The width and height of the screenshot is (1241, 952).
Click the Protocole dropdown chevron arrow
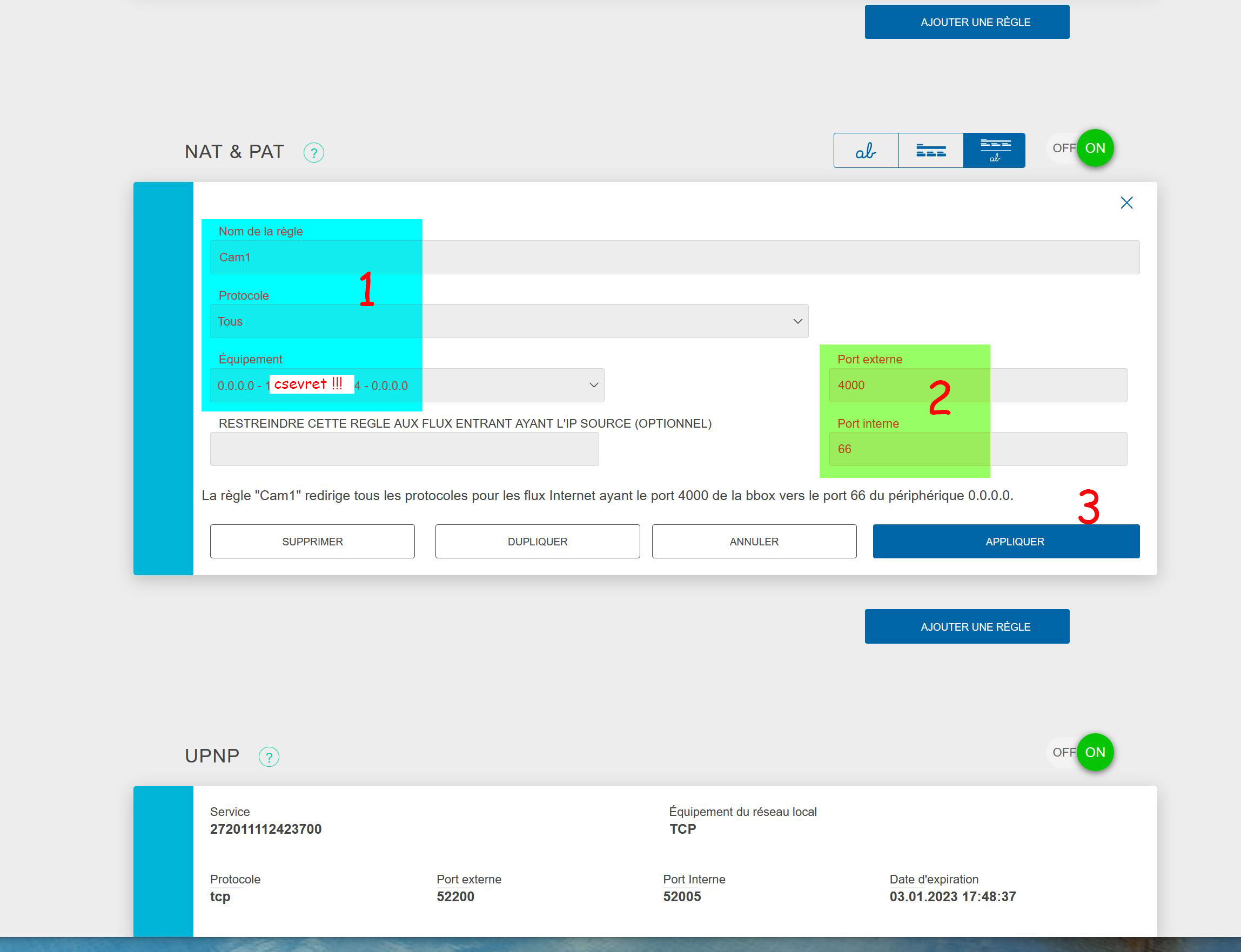797,321
